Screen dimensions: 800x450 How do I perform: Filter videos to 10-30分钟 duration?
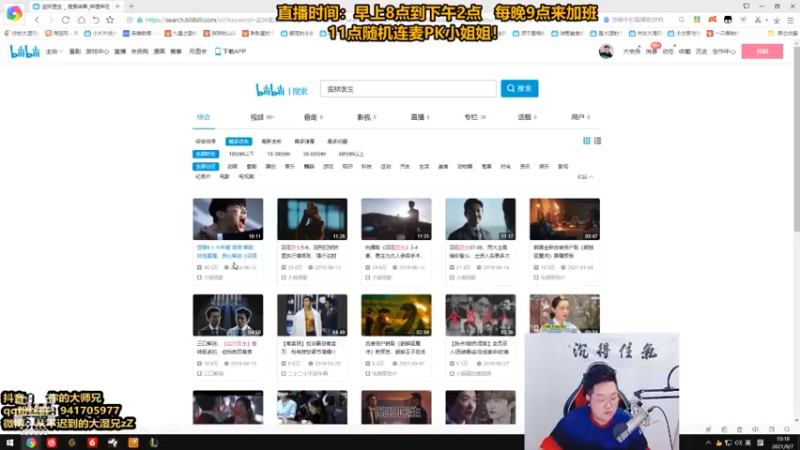pos(279,154)
